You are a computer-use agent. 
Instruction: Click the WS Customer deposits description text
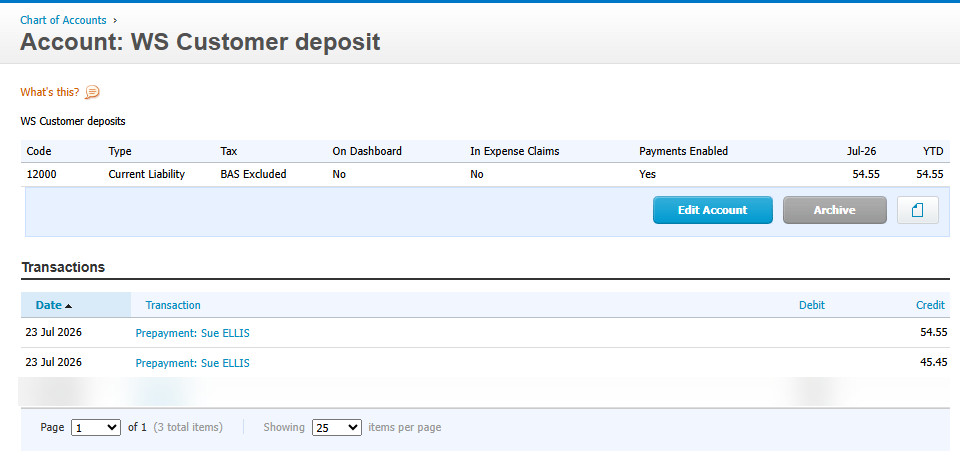point(73,121)
